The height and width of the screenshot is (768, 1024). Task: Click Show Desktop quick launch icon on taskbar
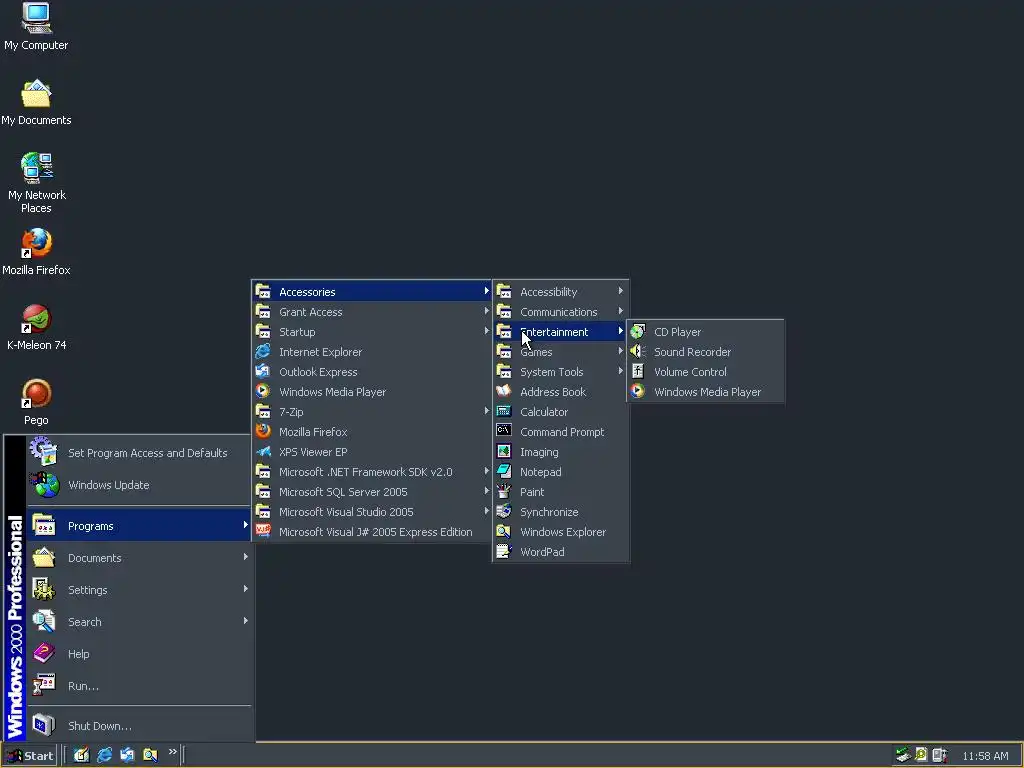coord(82,755)
